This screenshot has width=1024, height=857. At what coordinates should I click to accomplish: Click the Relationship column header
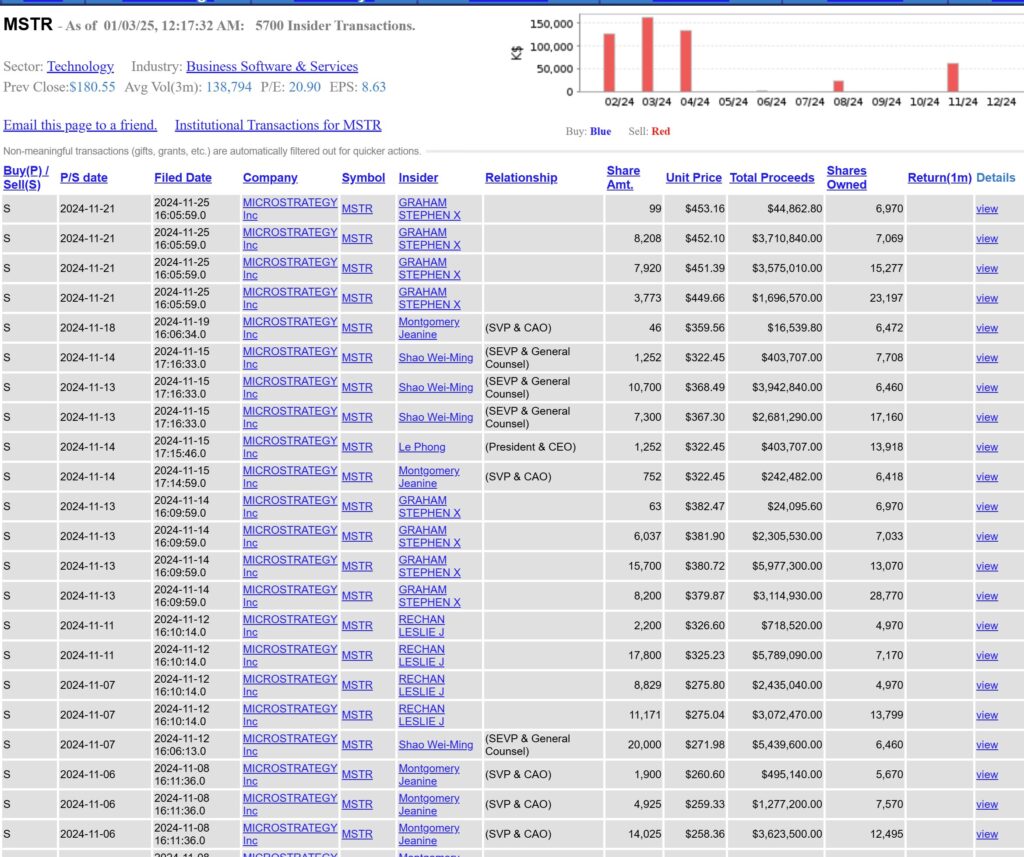(x=521, y=178)
